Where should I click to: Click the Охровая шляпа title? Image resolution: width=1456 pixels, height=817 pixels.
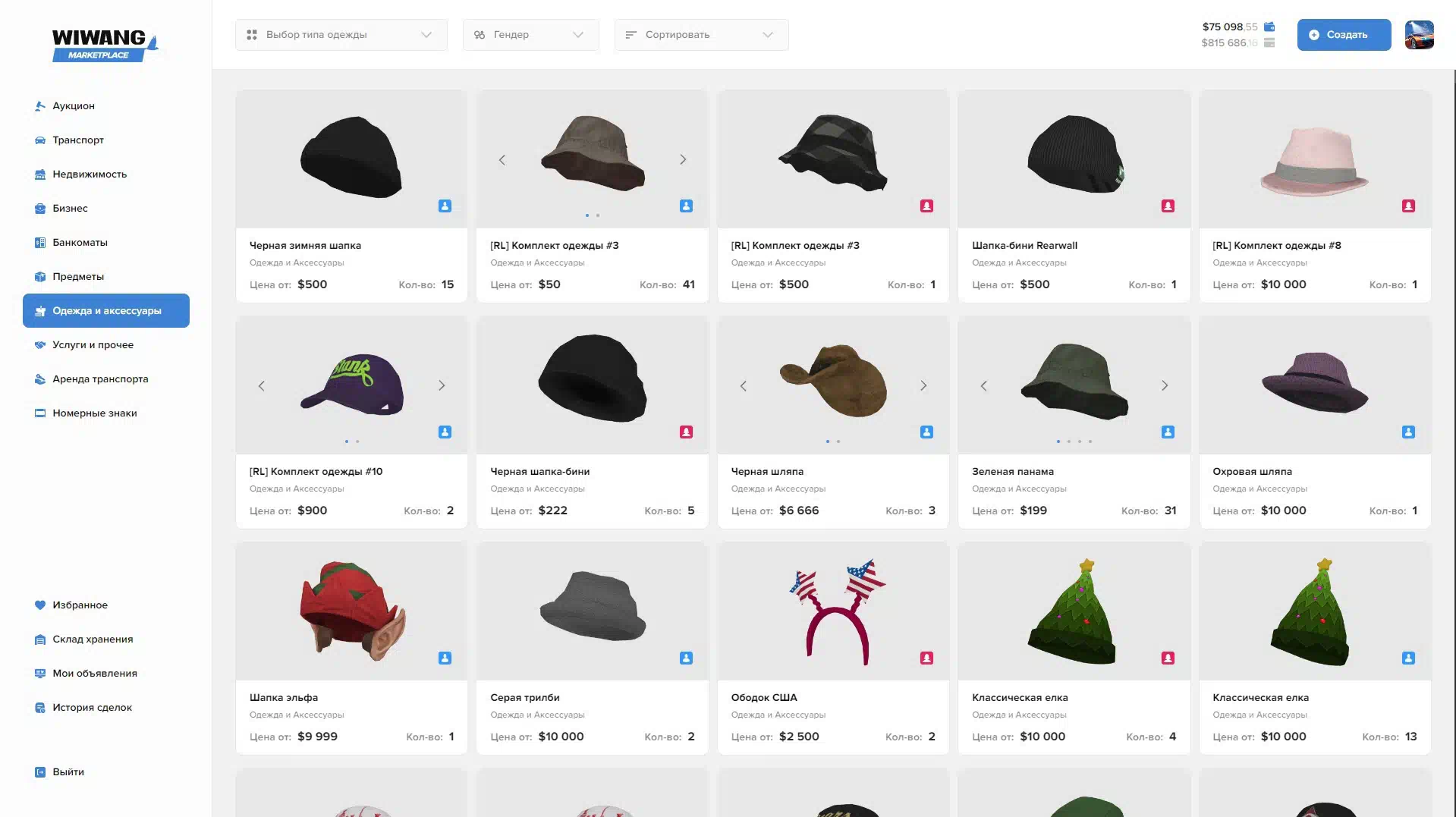pos(1252,472)
